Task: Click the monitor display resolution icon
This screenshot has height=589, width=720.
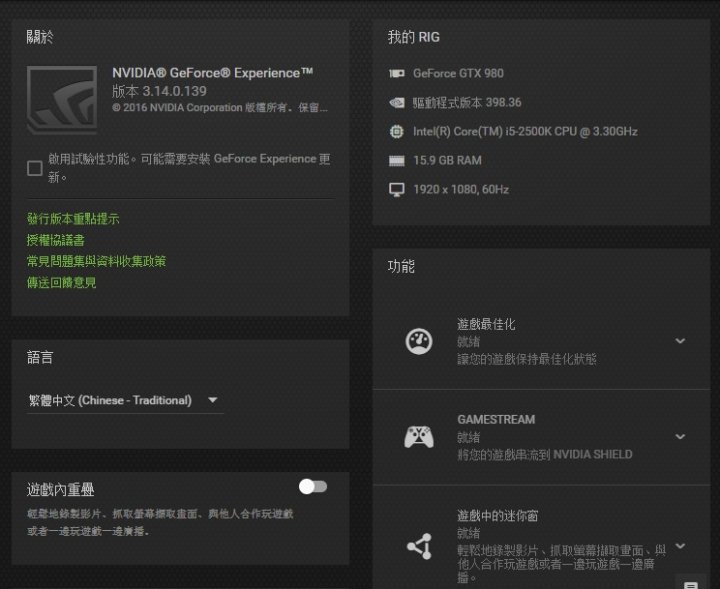Action: click(397, 190)
